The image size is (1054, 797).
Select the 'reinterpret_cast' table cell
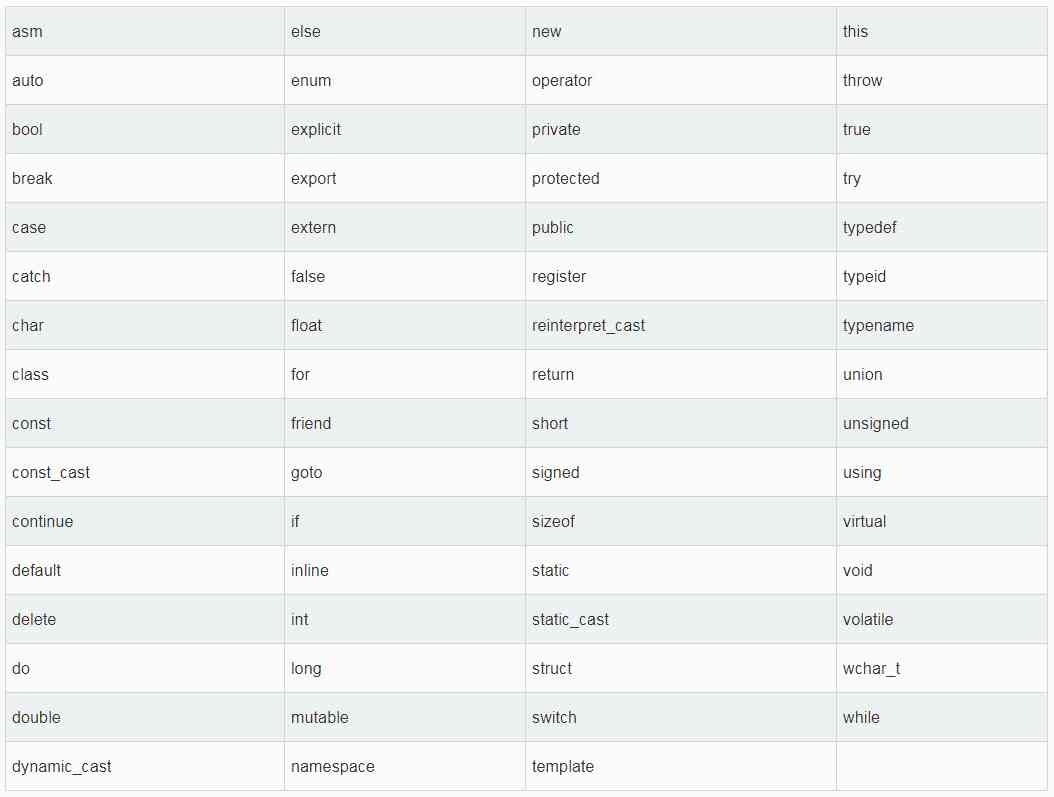[x=681, y=325]
